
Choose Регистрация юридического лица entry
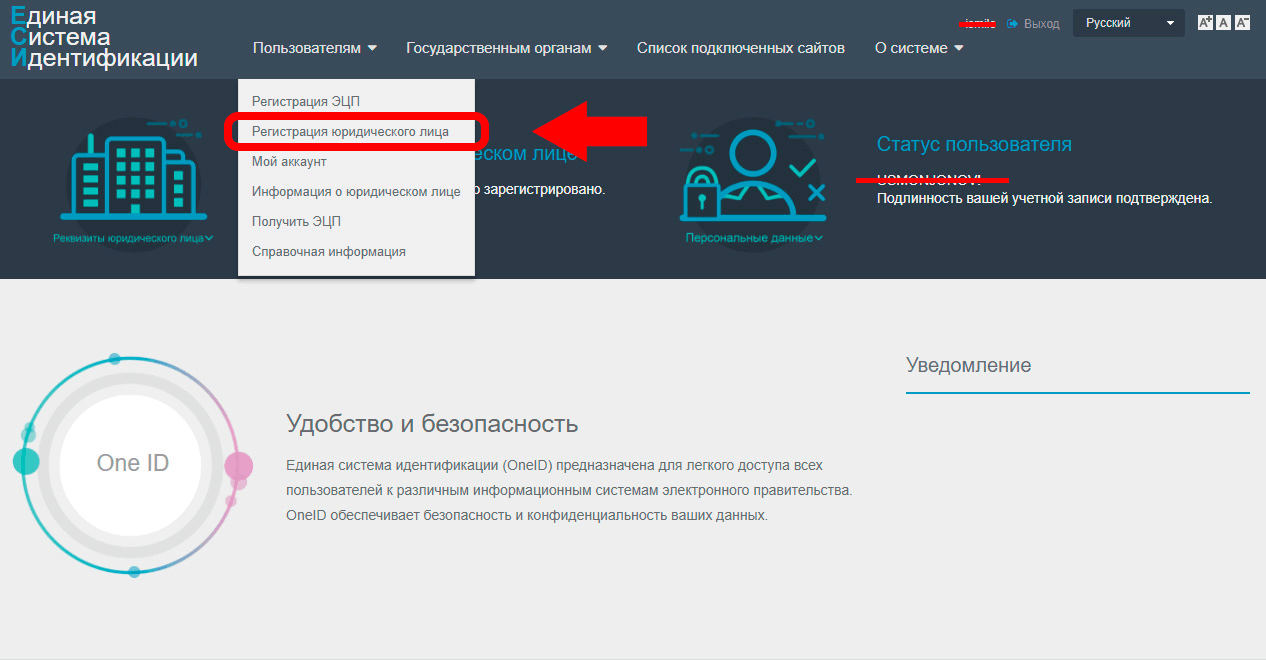coord(350,131)
